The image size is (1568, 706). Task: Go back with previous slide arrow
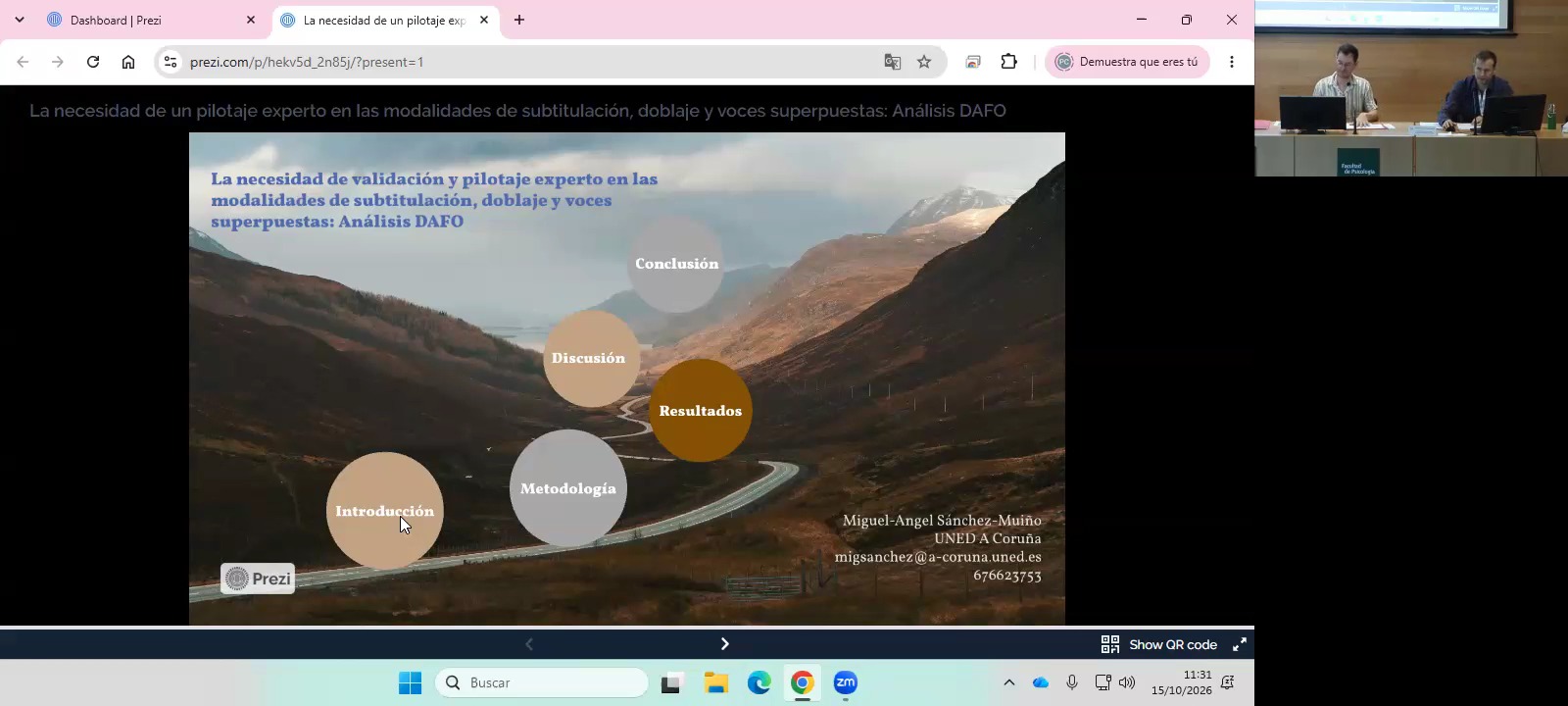(x=529, y=644)
